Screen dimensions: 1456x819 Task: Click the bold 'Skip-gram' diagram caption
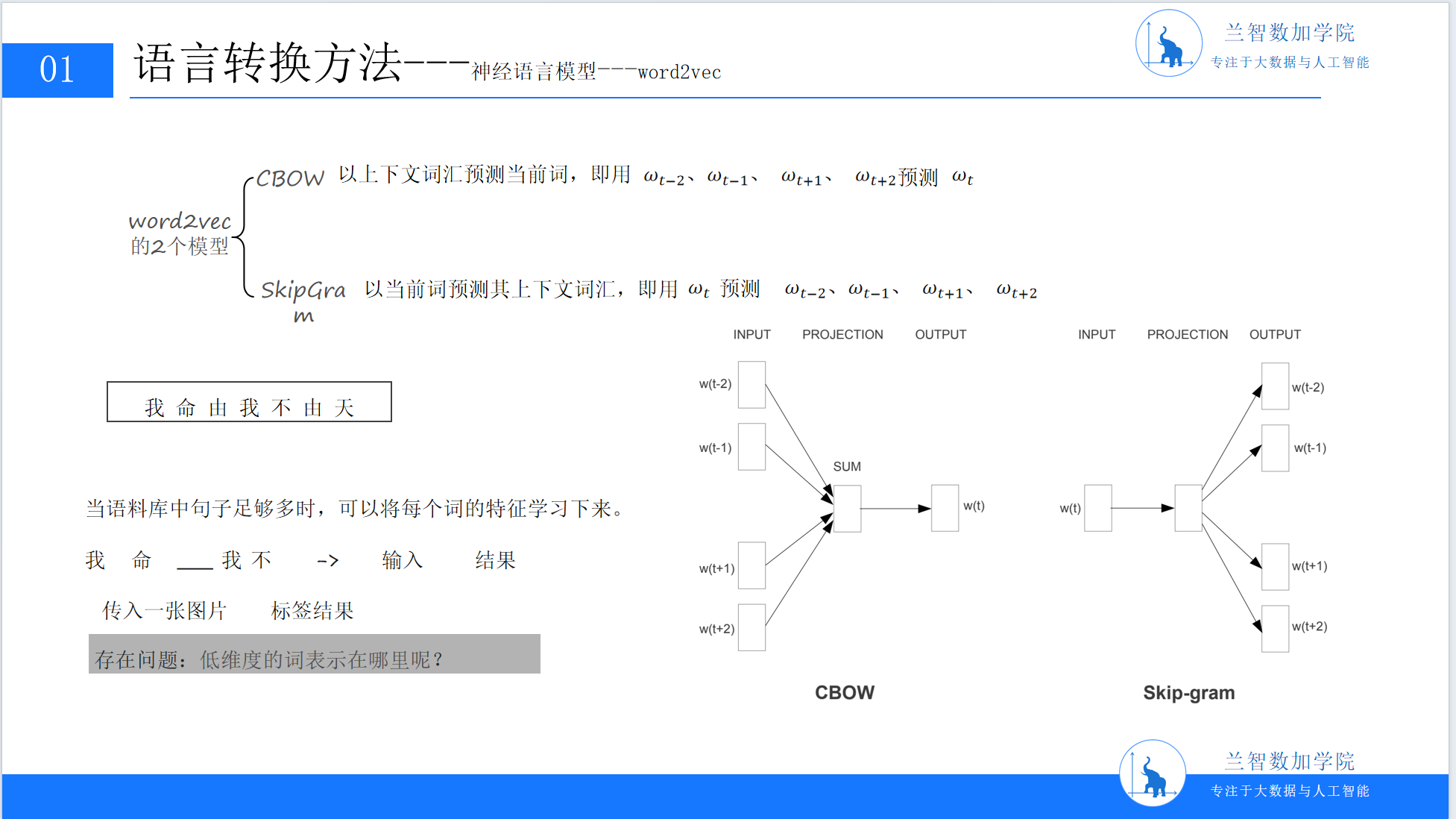click(x=1189, y=694)
